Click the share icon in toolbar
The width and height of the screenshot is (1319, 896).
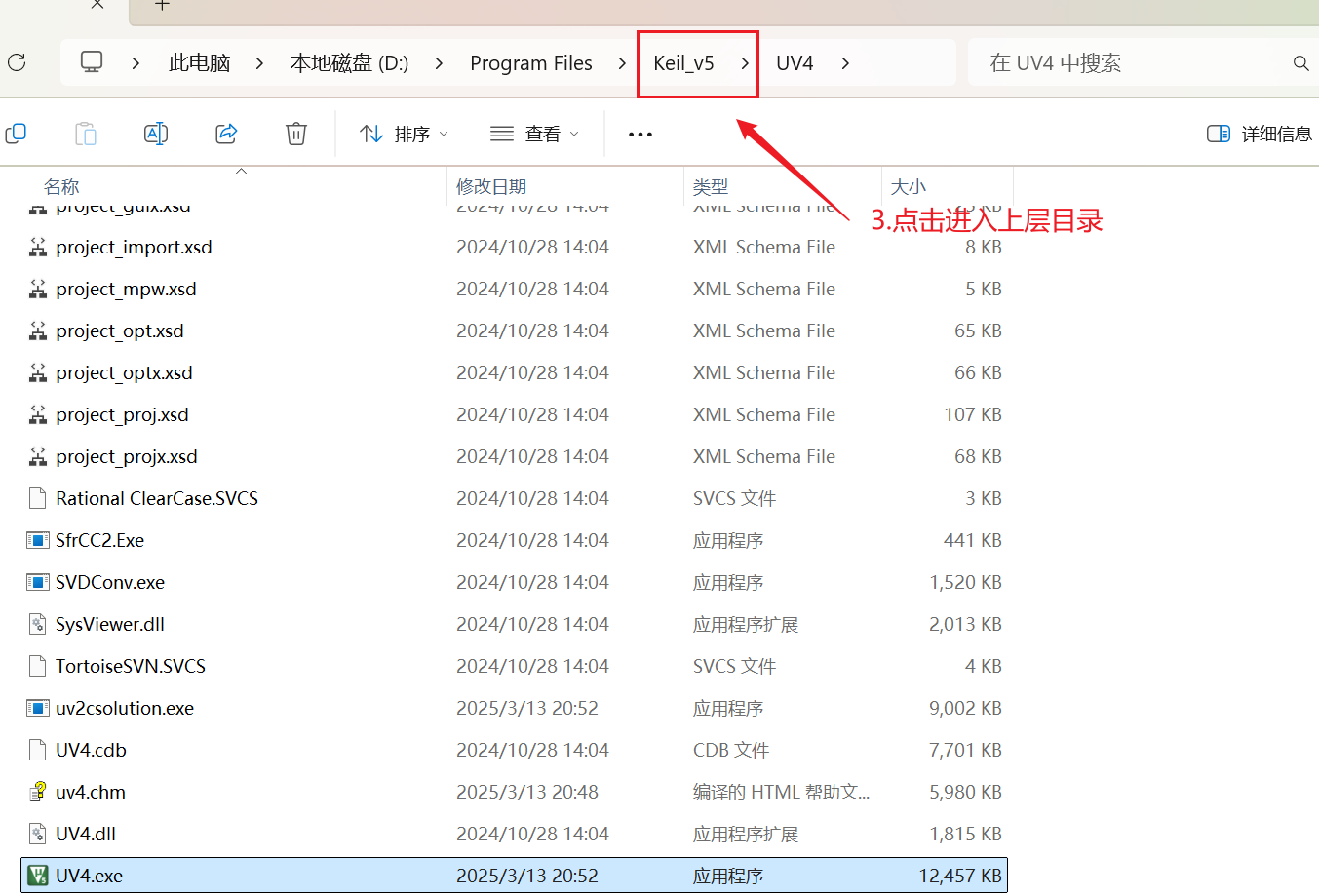pos(226,134)
